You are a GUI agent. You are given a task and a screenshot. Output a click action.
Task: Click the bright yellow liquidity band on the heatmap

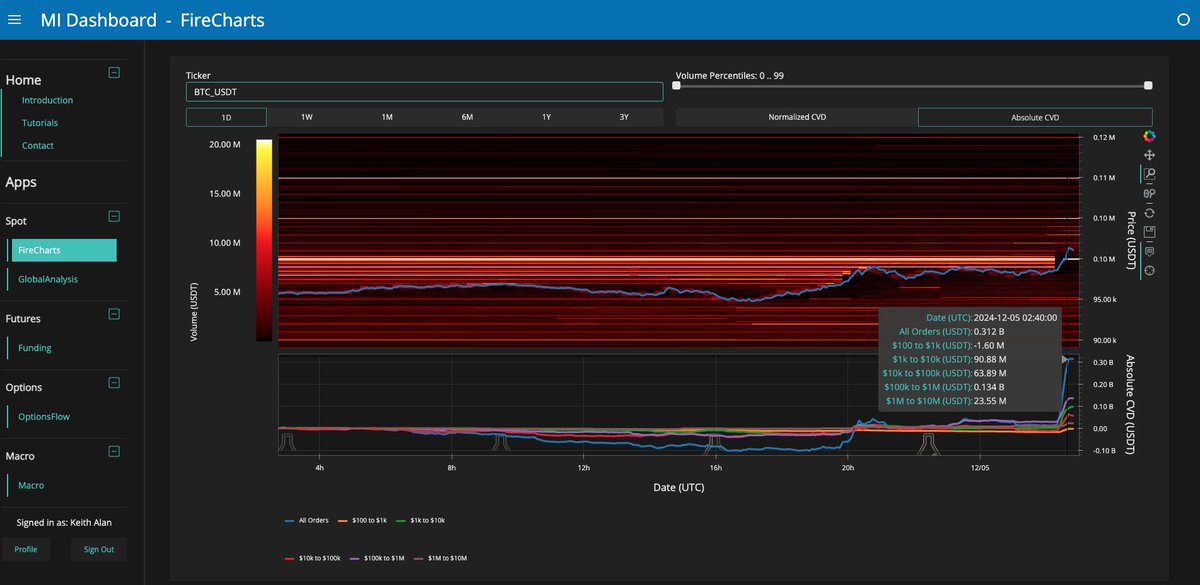(667, 258)
